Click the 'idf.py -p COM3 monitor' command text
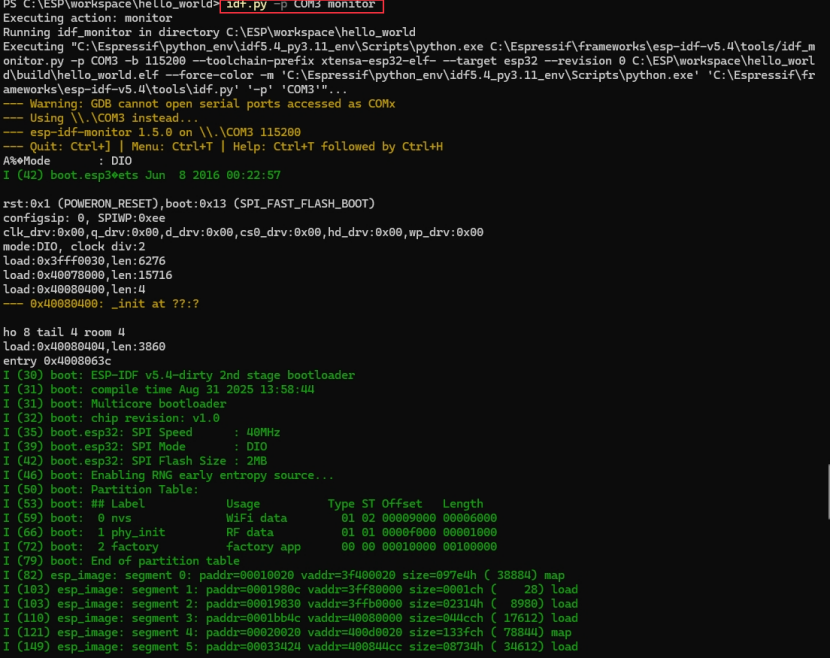Viewport: 830px width, 658px height. pos(301,5)
